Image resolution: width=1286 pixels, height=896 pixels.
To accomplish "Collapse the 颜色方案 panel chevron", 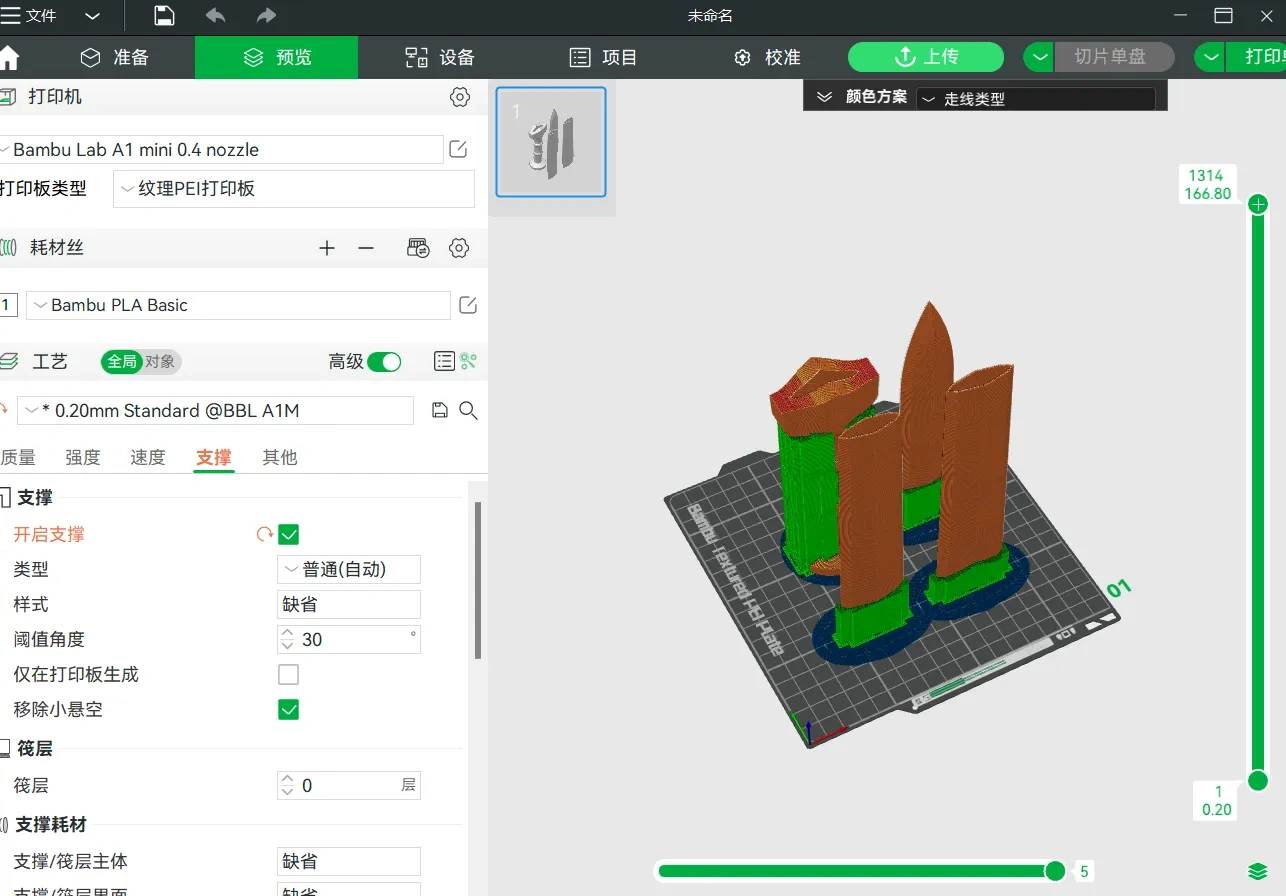I will pyautogui.click(x=825, y=97).
